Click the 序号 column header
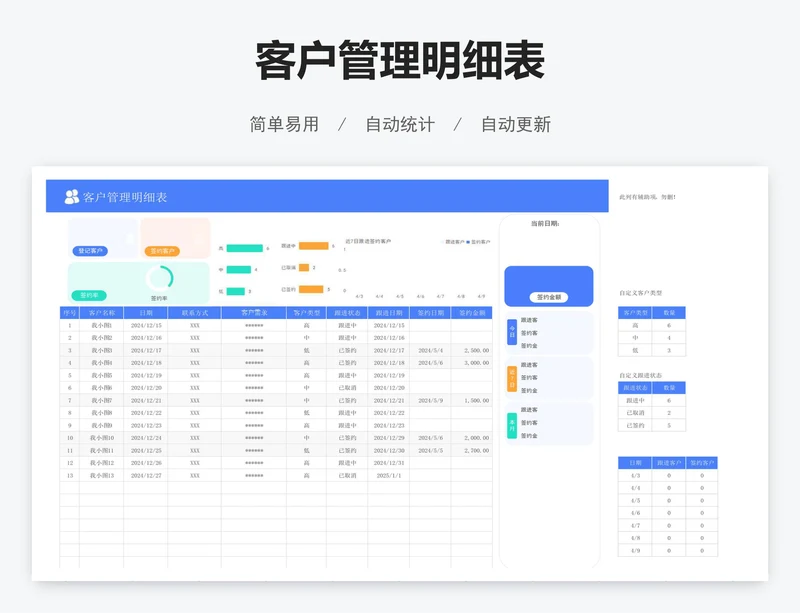 tap(69, 312)
